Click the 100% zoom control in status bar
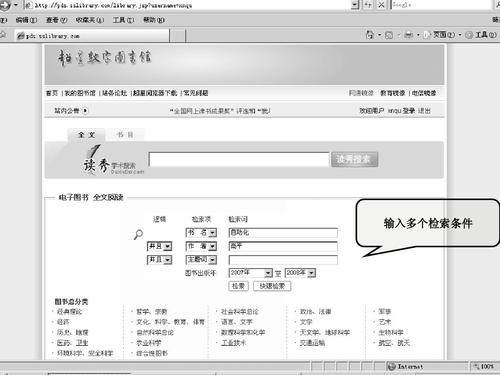This screenshot has width=500, height=375. pos(484,366)
